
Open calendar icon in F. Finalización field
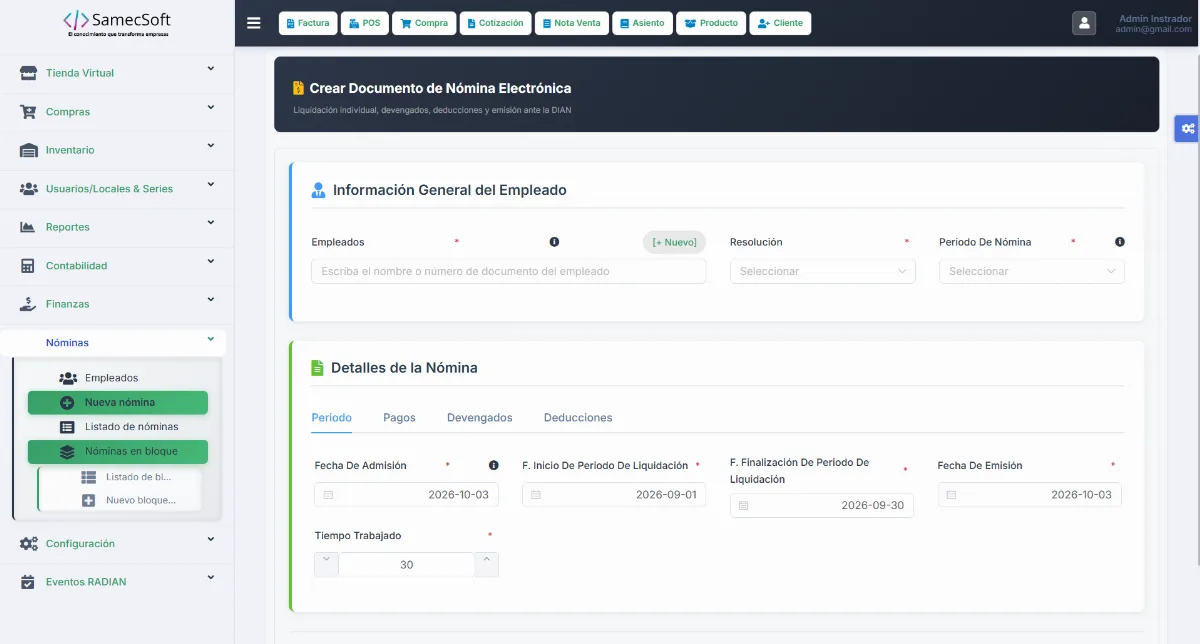tap(743, 506)
